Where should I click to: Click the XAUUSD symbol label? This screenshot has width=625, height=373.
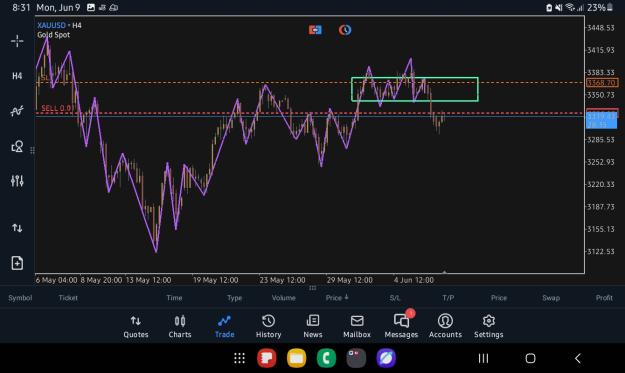pyautogui.click(x=51, y=26)
